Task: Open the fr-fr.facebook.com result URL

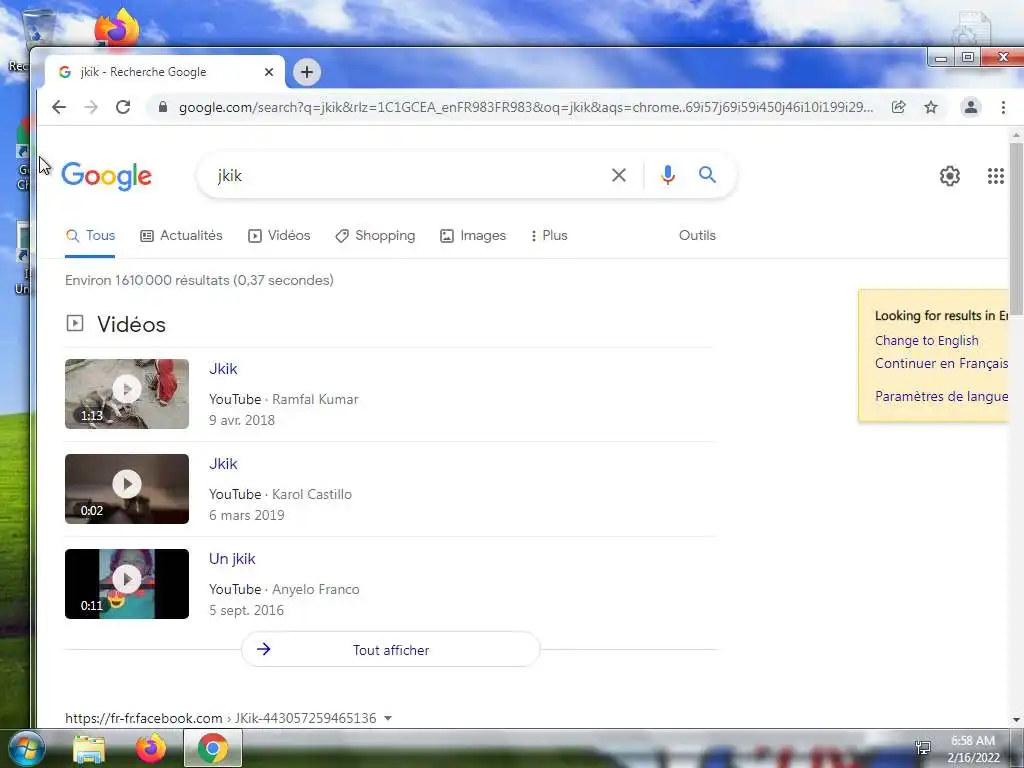Action: pyautogui.click(x=221, y=718)
